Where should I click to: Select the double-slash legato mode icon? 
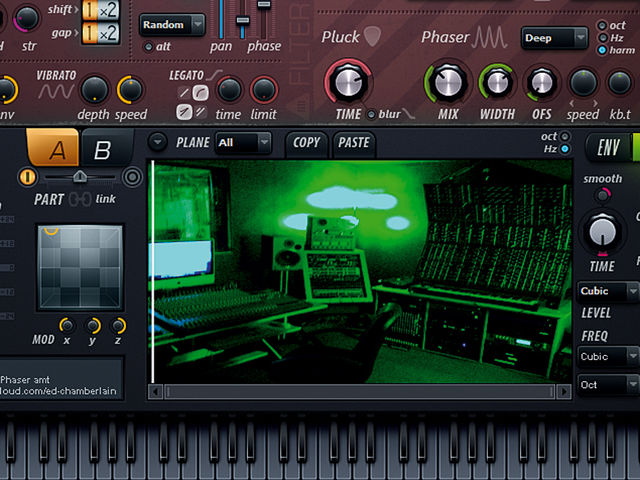point(200,111)
